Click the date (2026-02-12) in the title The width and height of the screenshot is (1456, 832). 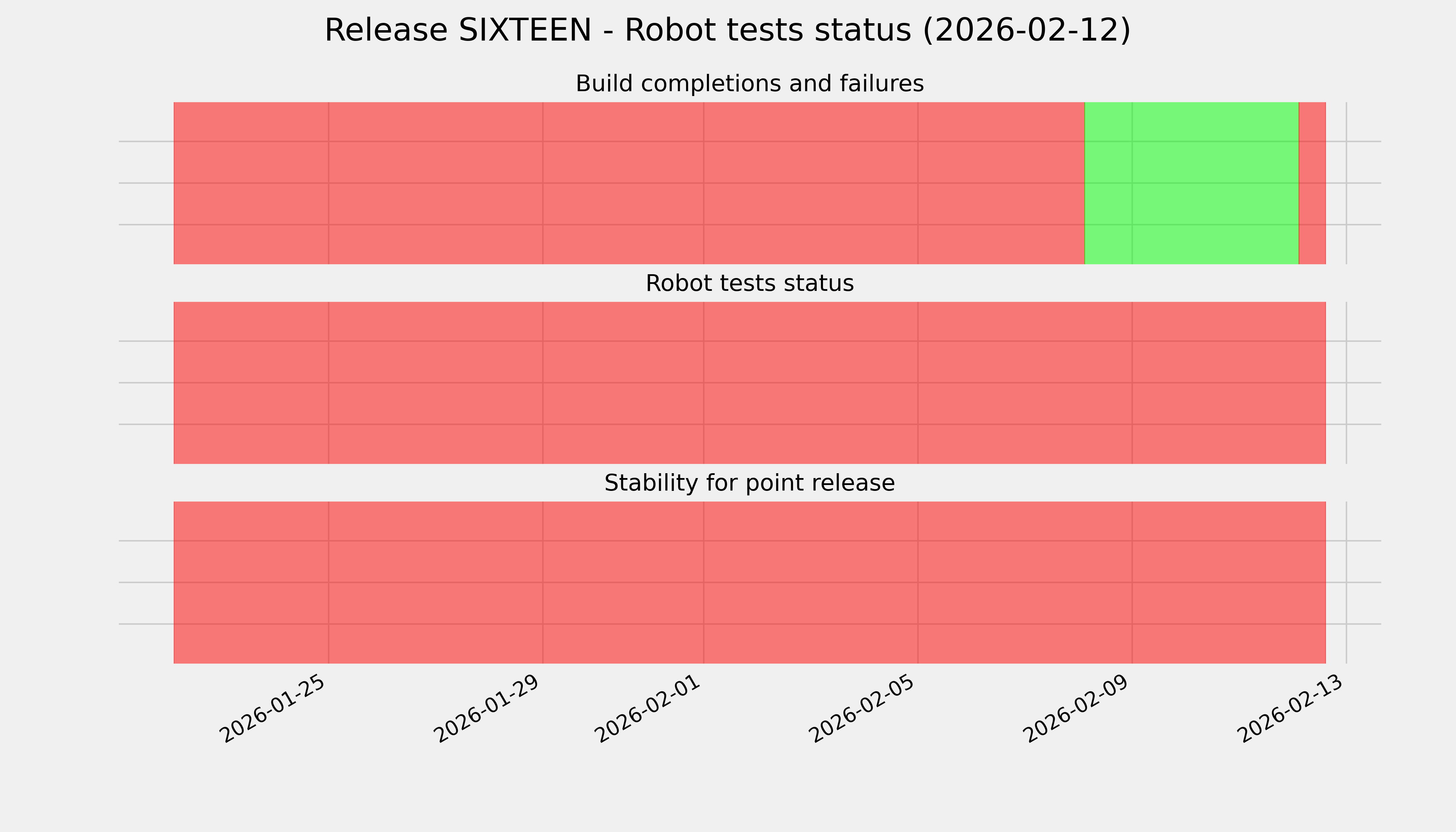coord(1026,30)
